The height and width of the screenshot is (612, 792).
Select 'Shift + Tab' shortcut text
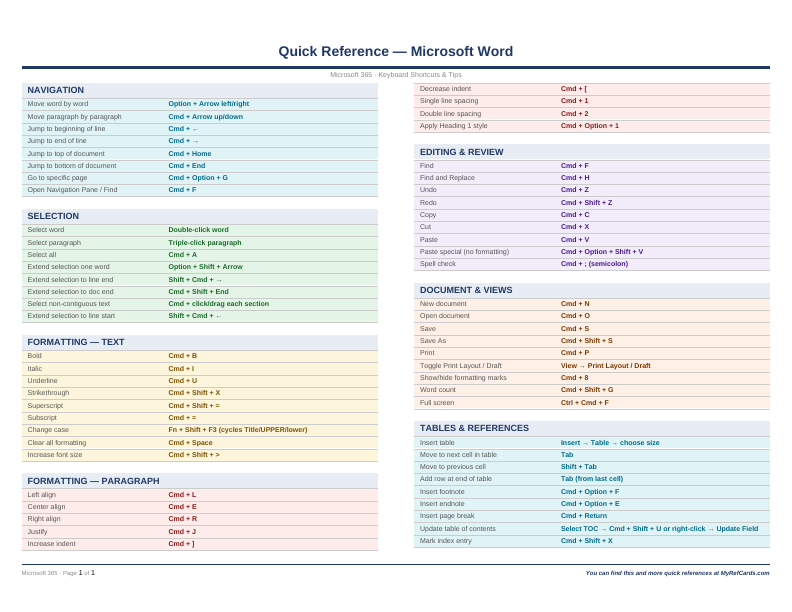579,467
